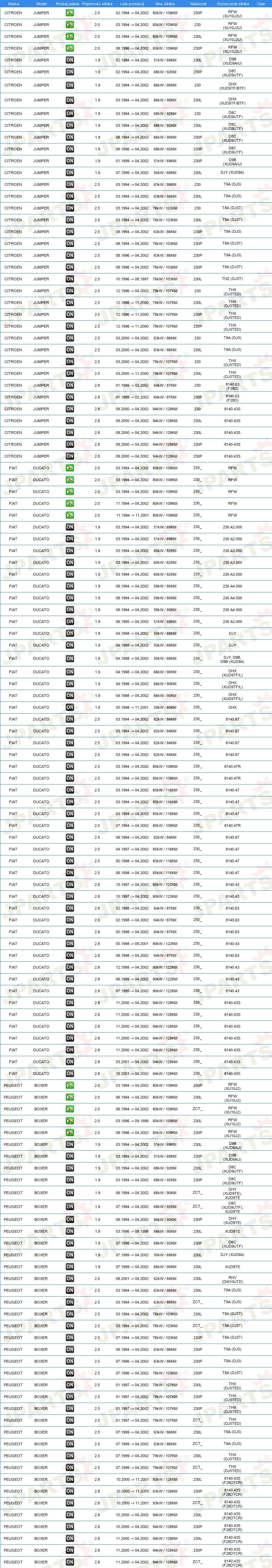Select engine code DHX (XUD9TF/BTF) in 230L row
This screenshot has height=1568, width=272.
tap(232, 100)
